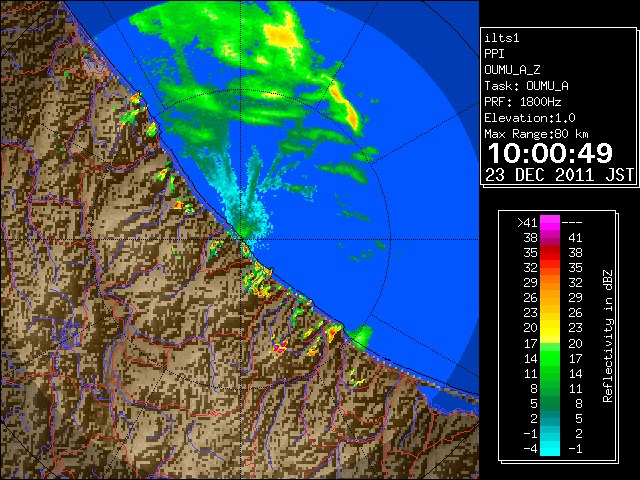Click the "Task: OUMU_A" line

click(x=526, y=86)
